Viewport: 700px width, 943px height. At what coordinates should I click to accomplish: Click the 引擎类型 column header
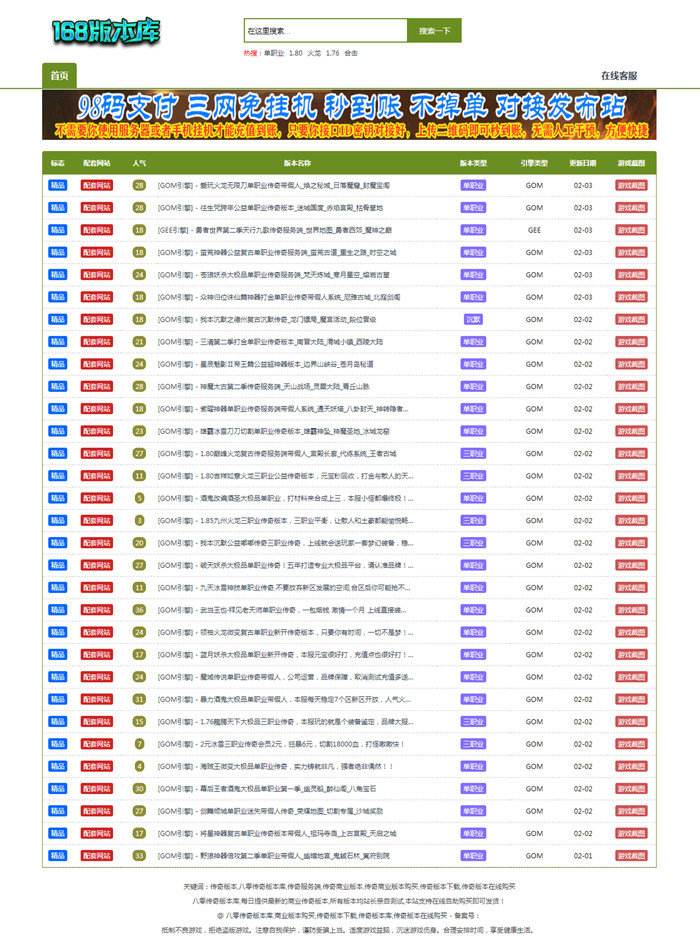tap(534, 163)
